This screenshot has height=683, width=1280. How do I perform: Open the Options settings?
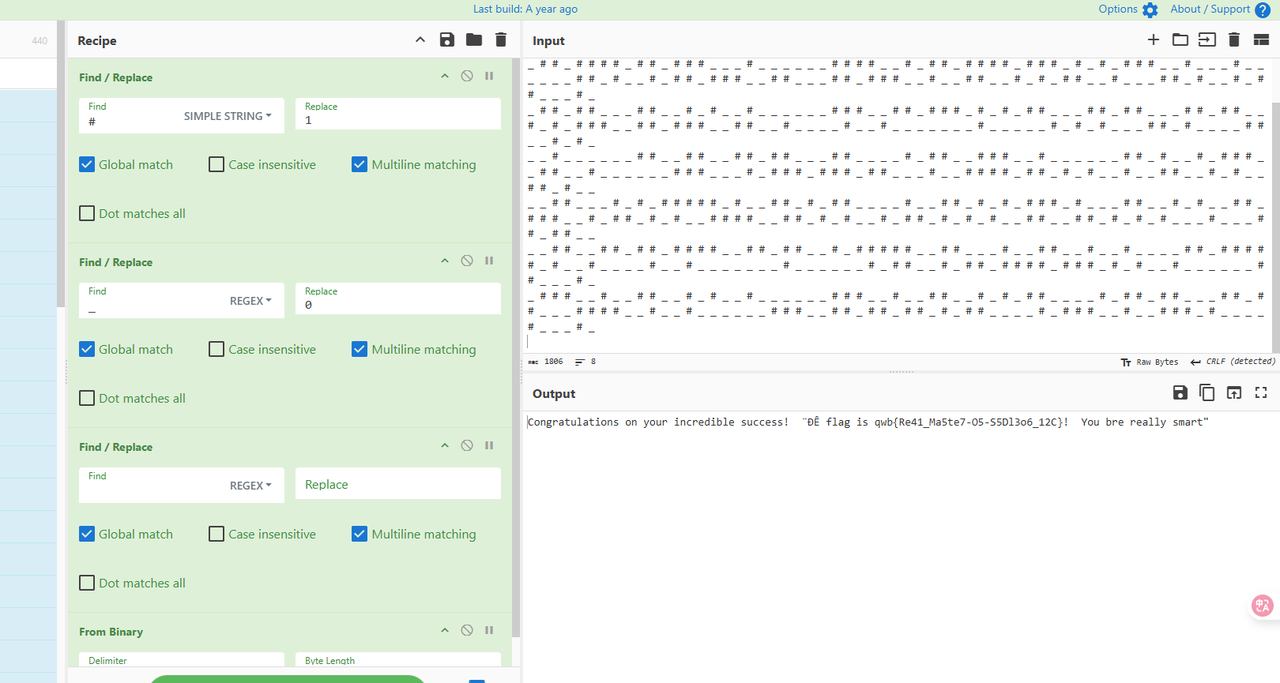[1128, 9]
